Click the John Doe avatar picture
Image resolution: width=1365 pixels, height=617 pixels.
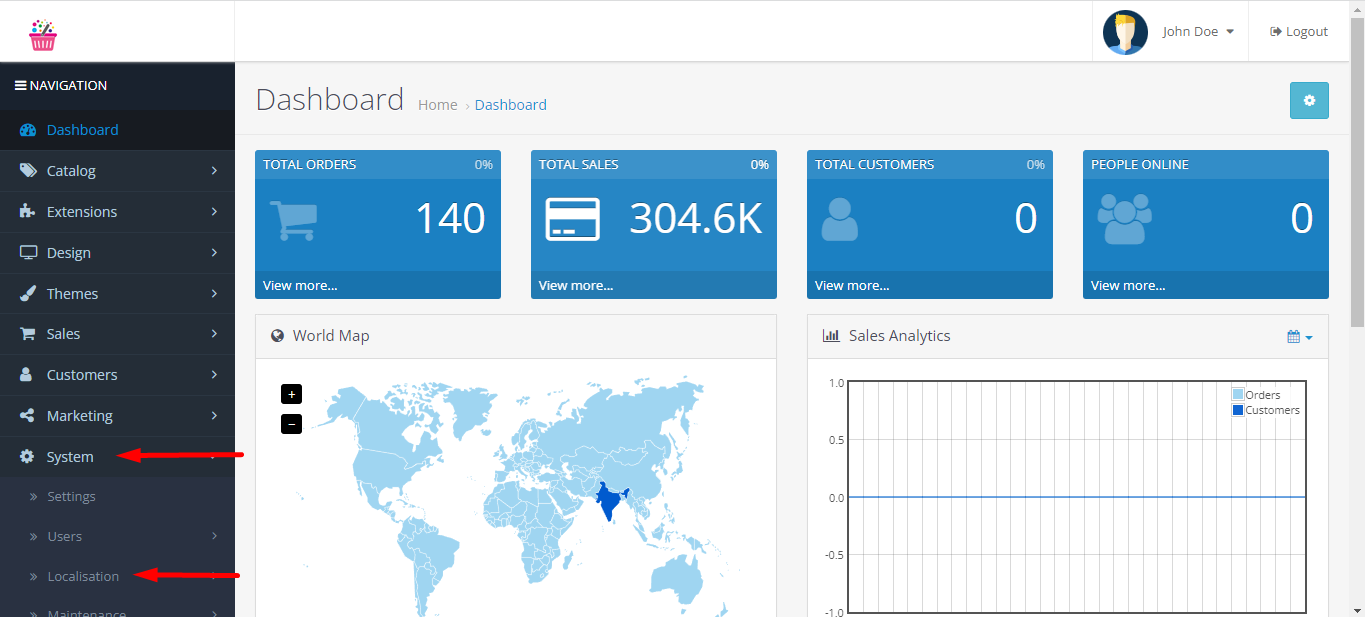pyautogui.click(x=1125, y=32)
